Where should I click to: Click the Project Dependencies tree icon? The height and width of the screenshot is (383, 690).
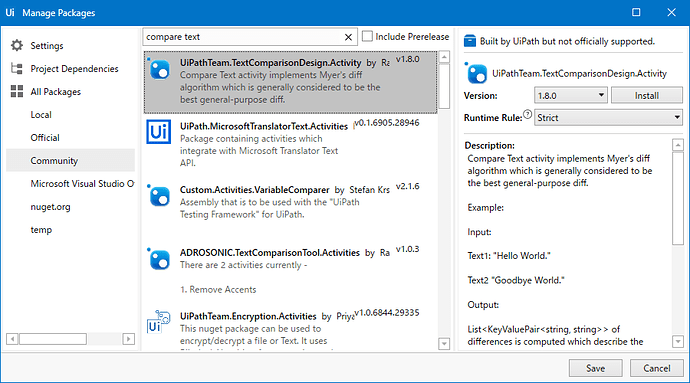coord(17,69)
